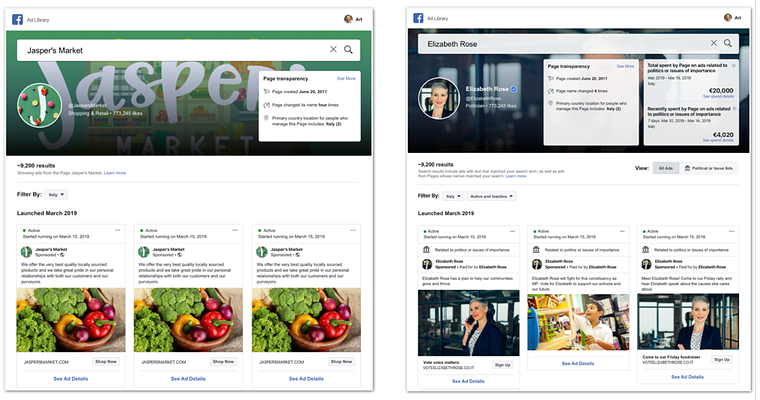Click the info icon on 'Total spent by Page' card
The width and height of the screenshot is (760, 400).
tap(734, 65)
